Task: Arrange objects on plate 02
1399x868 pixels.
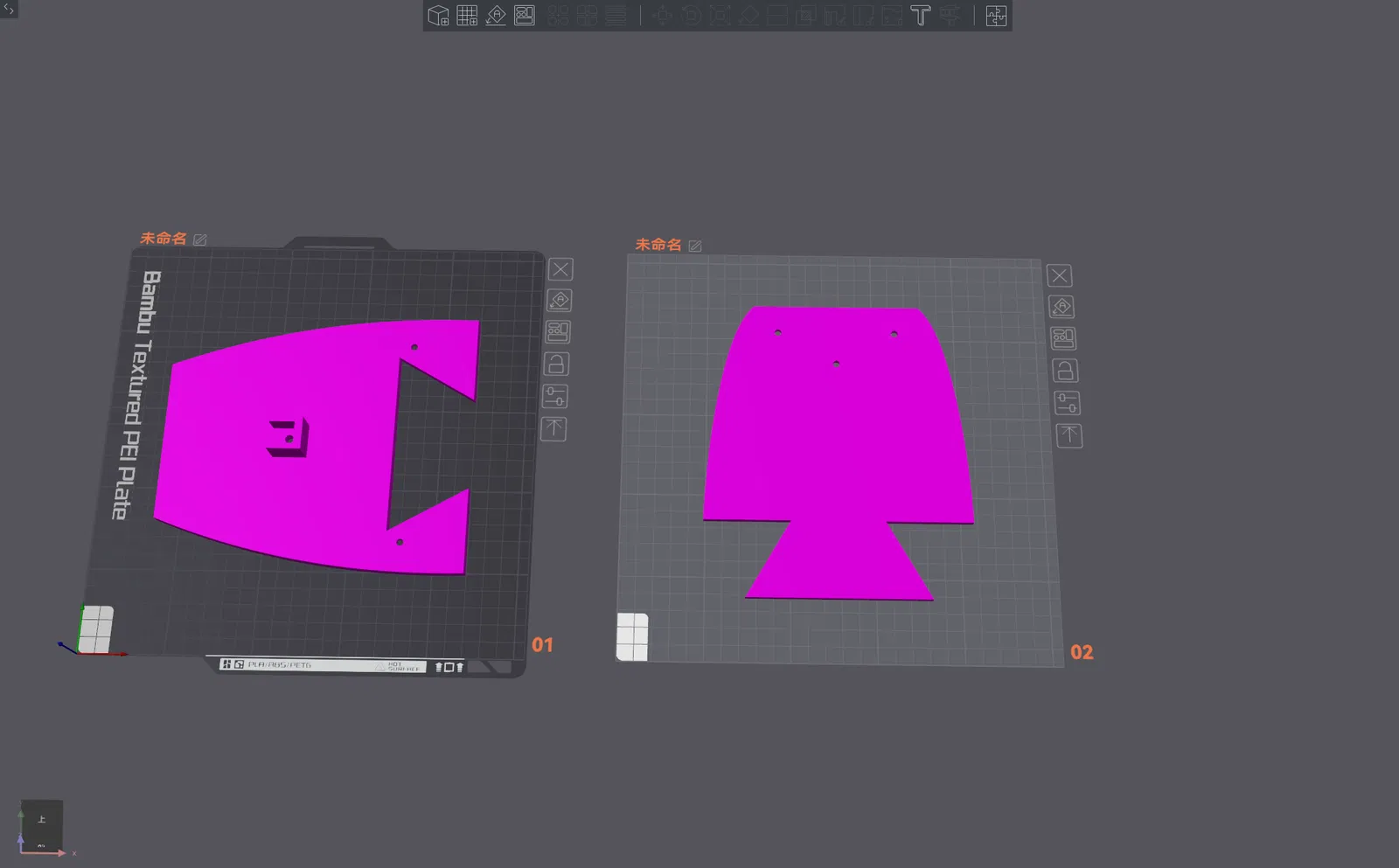Action: tap(1063, 338)
